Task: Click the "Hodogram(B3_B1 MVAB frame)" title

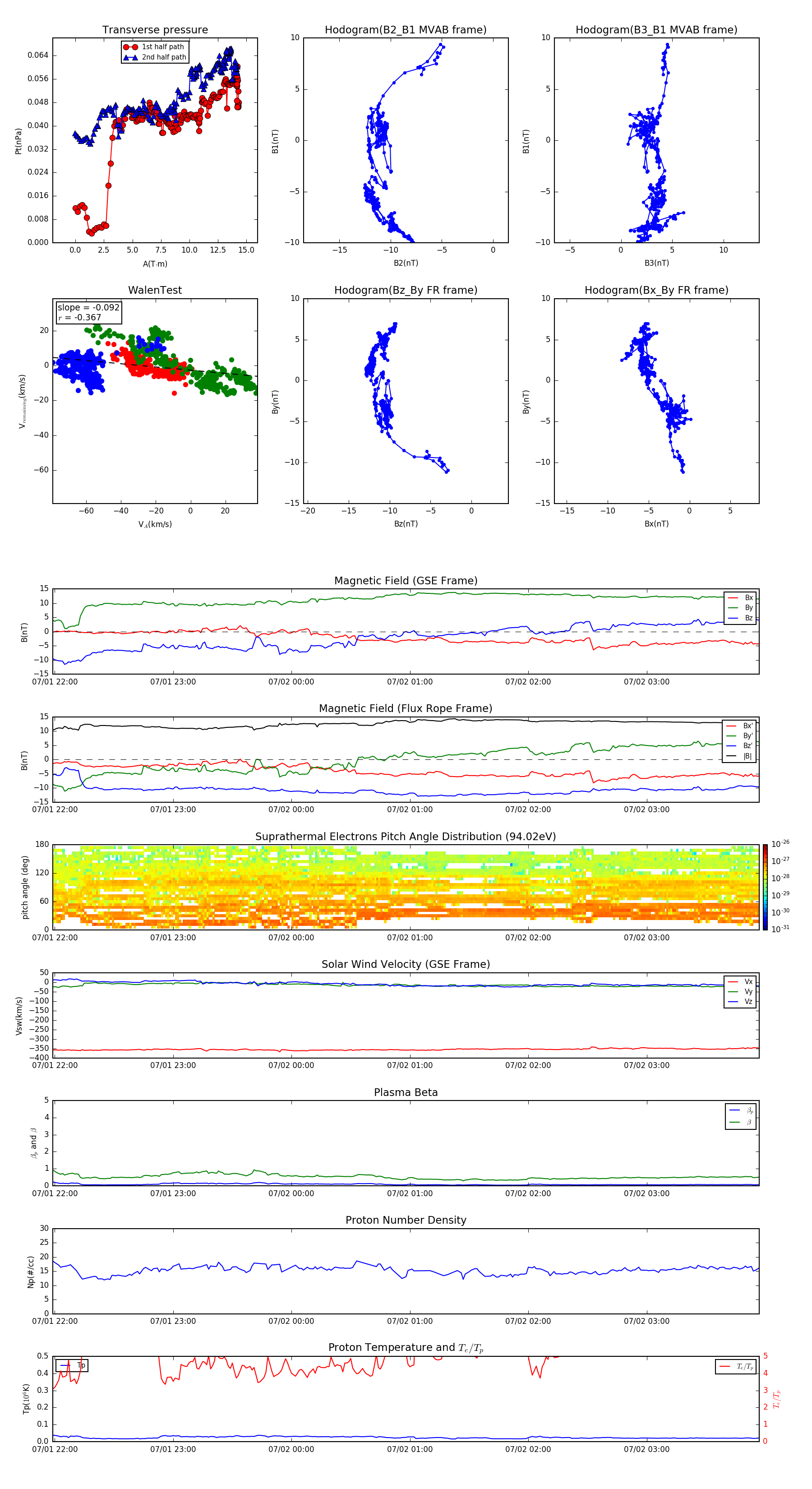Action: click(x=656, y=29)
